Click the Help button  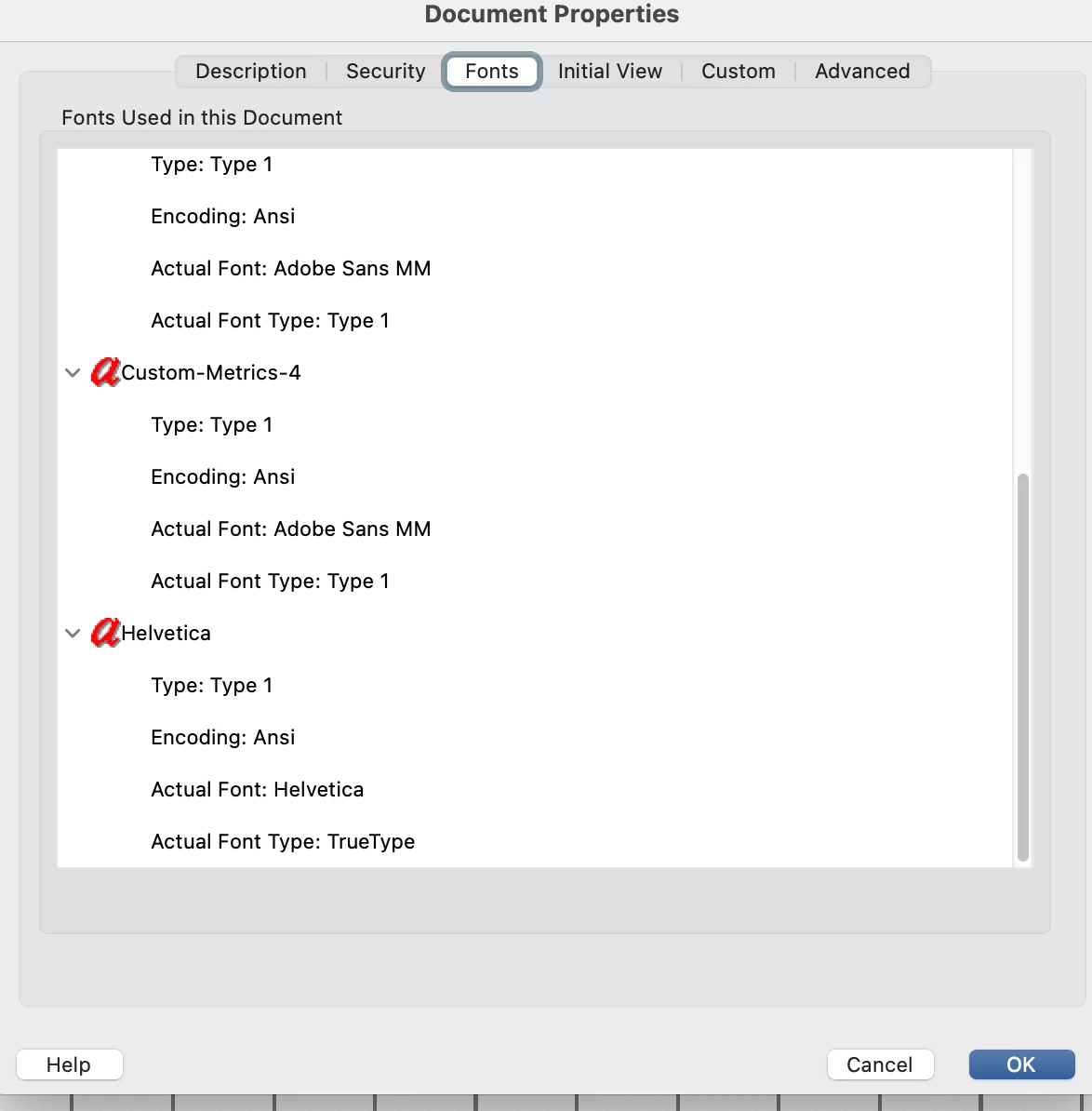(x=70, y=1064)
